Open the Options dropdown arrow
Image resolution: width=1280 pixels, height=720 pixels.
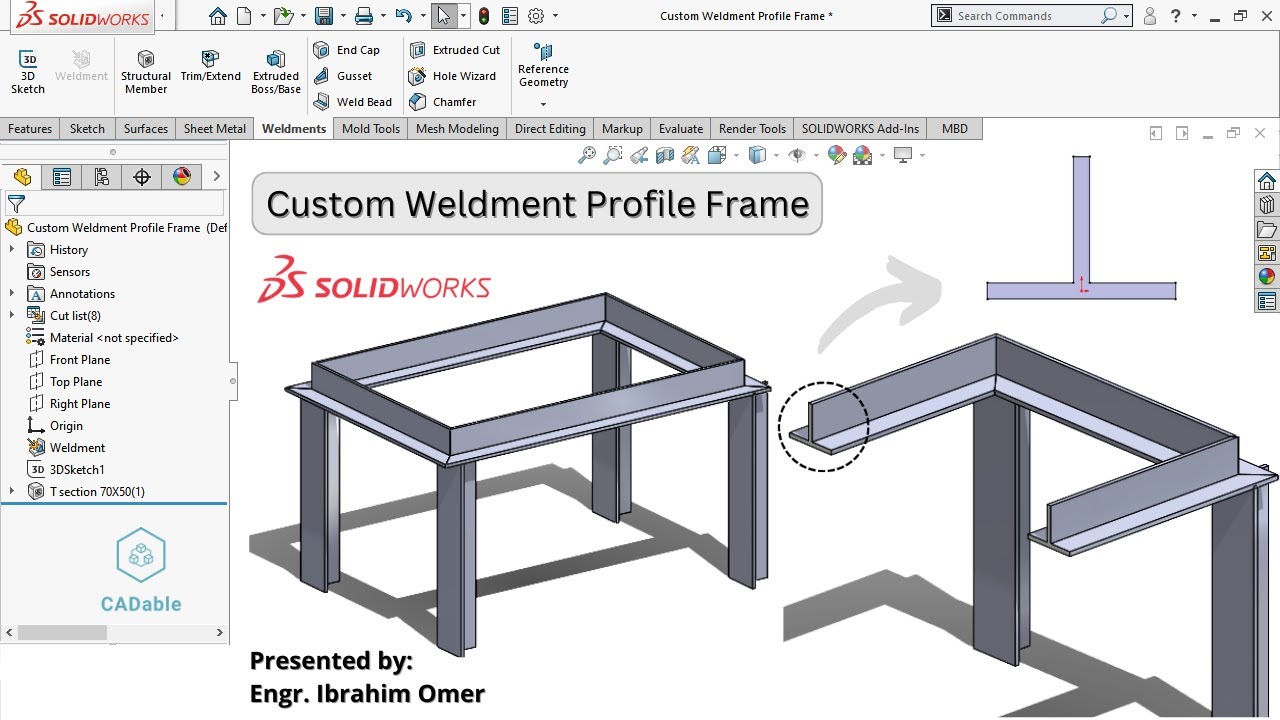click(555, 16)
